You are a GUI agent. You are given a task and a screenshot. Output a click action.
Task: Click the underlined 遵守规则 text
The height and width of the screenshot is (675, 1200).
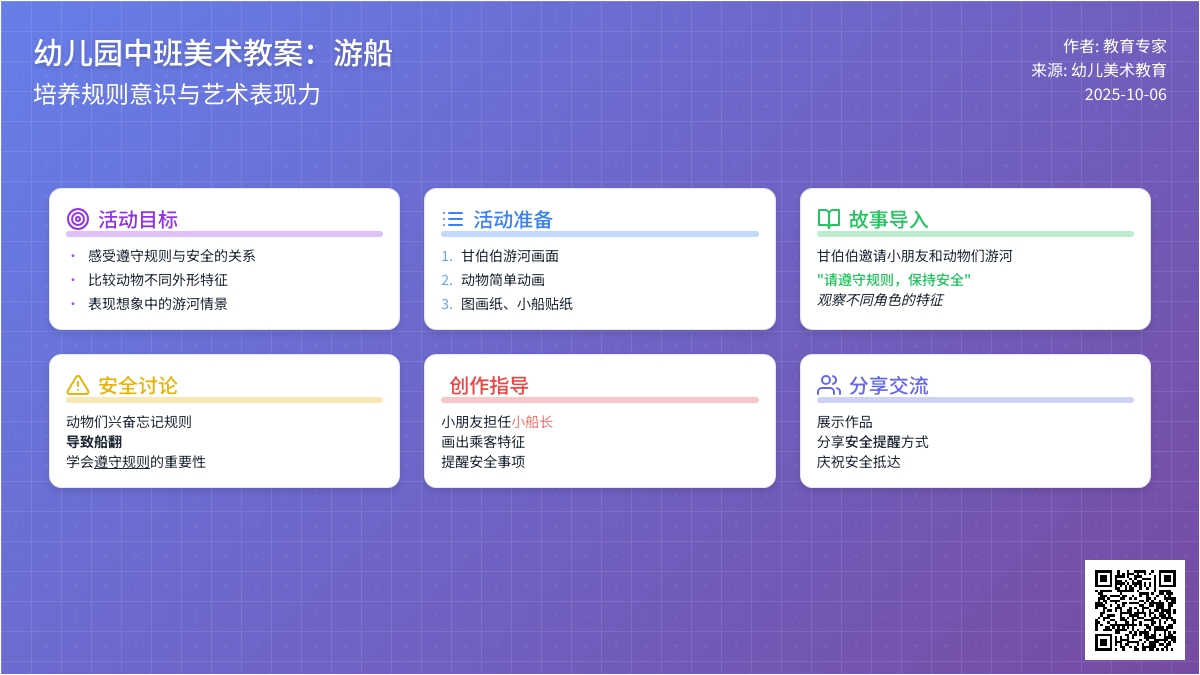(x=122, y=462)
